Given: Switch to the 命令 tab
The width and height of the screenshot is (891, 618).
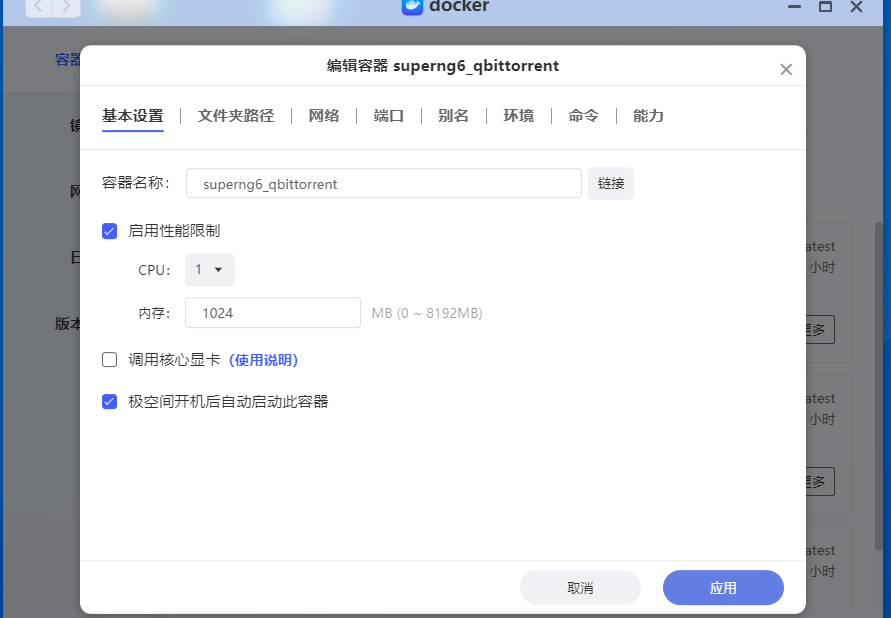Looking at the screenshot, I should point(583,116).
